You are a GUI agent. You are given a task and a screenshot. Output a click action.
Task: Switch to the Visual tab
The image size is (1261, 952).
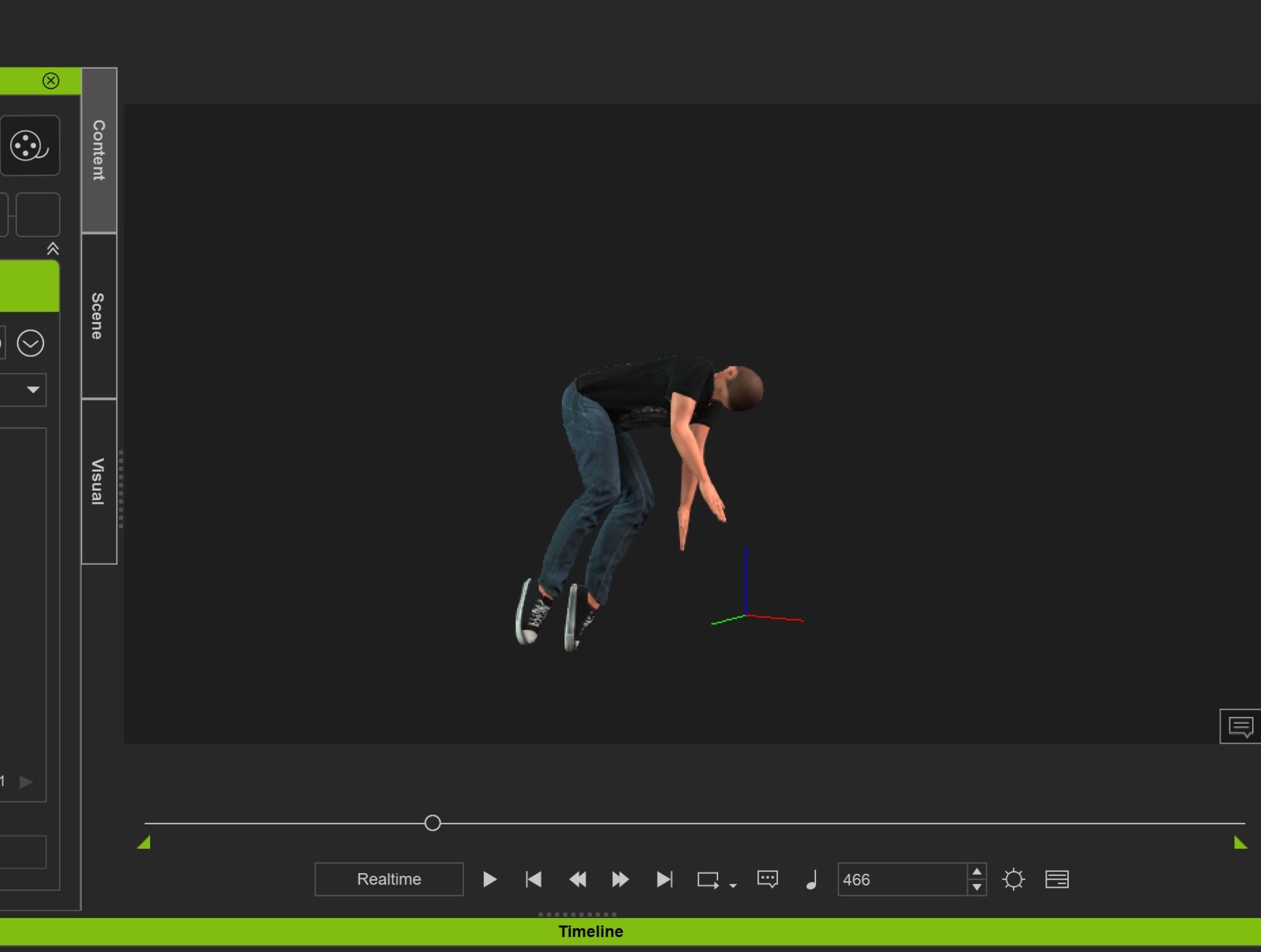pyautogui.click(x=99, y=482)
